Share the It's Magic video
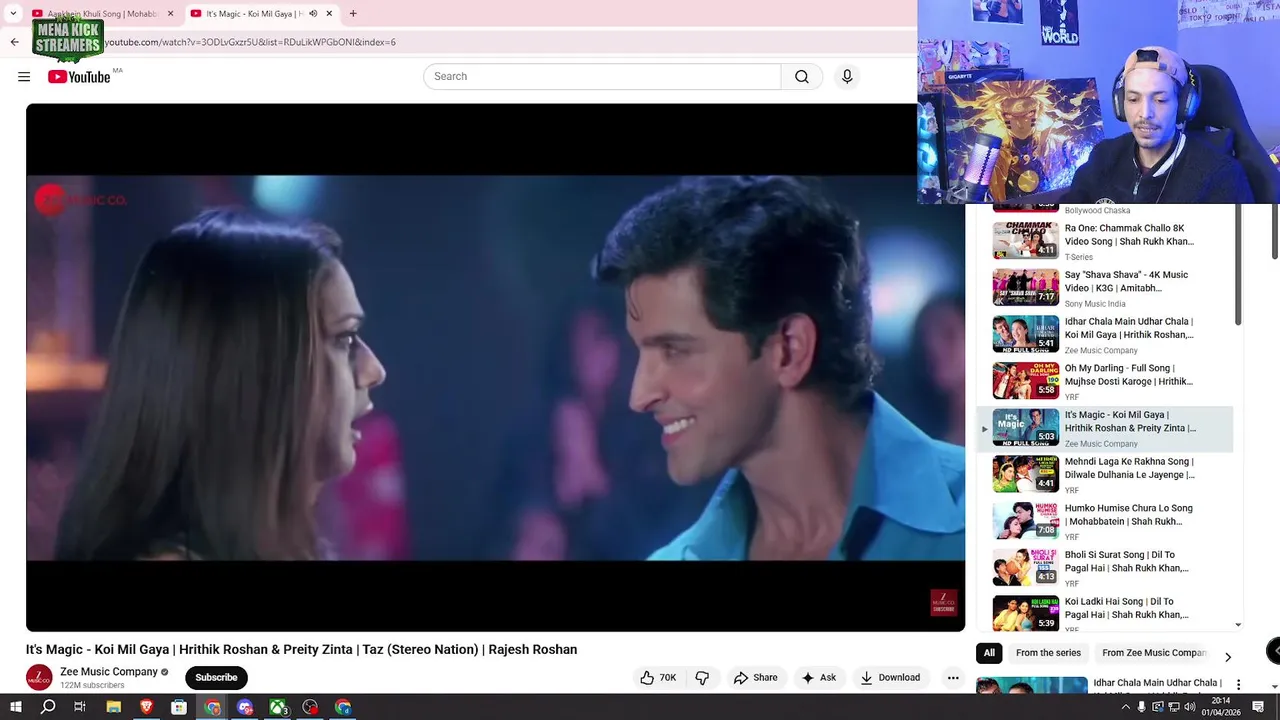This screenshot has width=1280, height=720. (x=755, y=677)
